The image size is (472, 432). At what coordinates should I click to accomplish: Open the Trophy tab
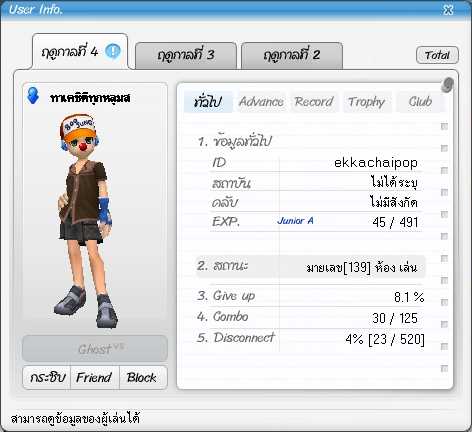pos(367,102)
